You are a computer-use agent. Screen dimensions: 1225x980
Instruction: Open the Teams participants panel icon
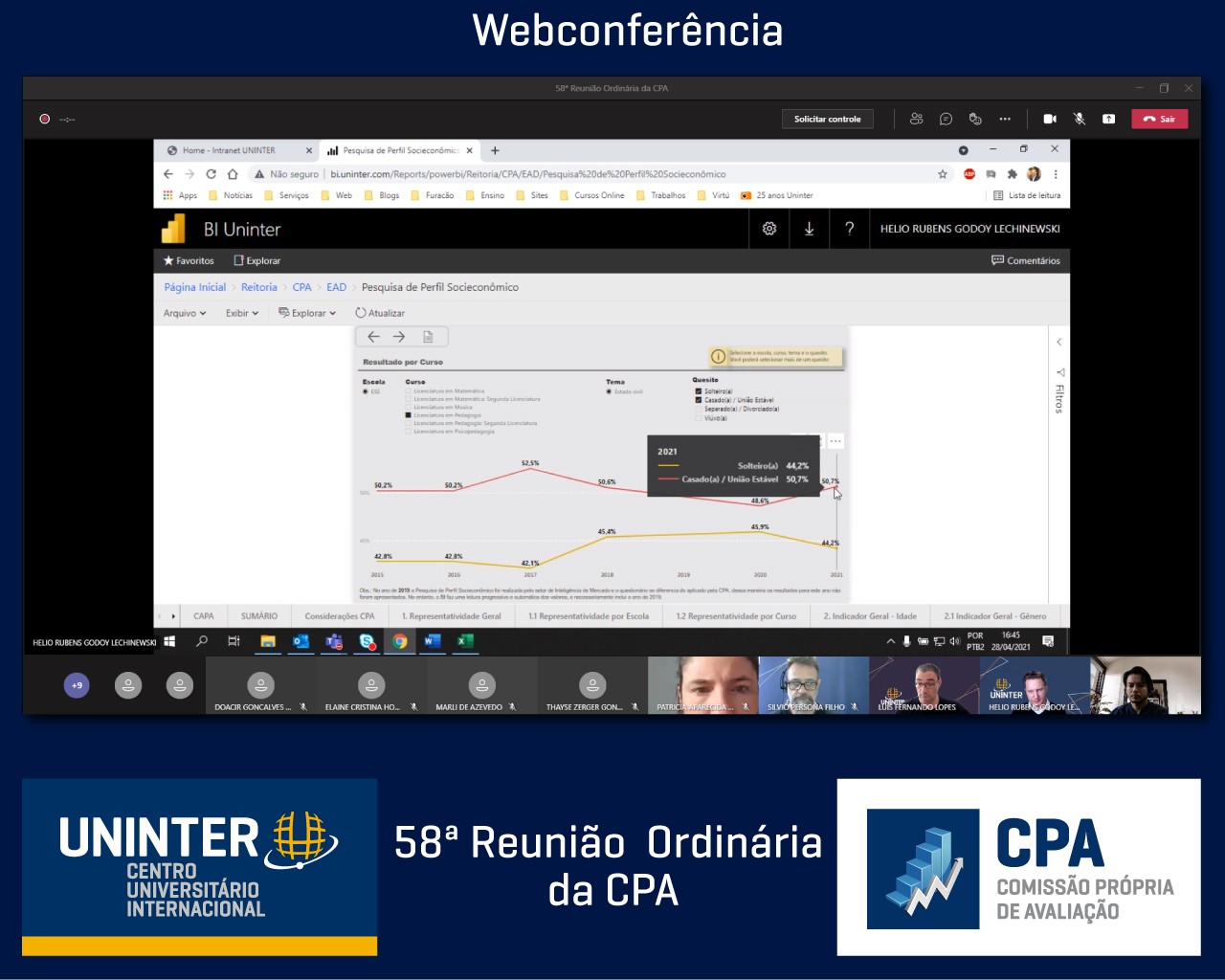coord(916,119)
